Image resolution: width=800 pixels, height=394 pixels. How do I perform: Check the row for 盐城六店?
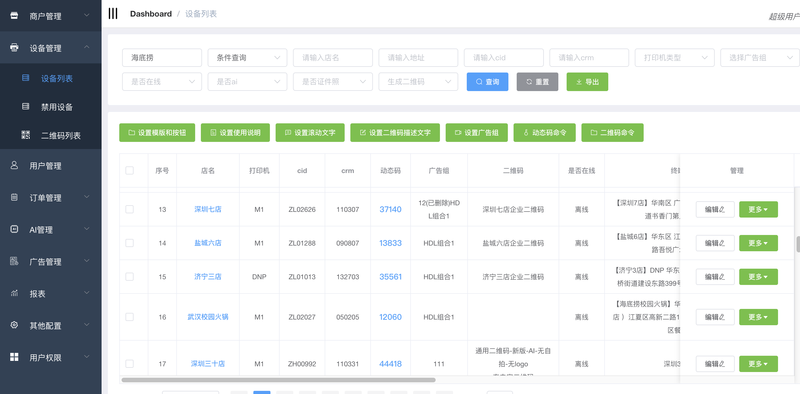point(130,243)
